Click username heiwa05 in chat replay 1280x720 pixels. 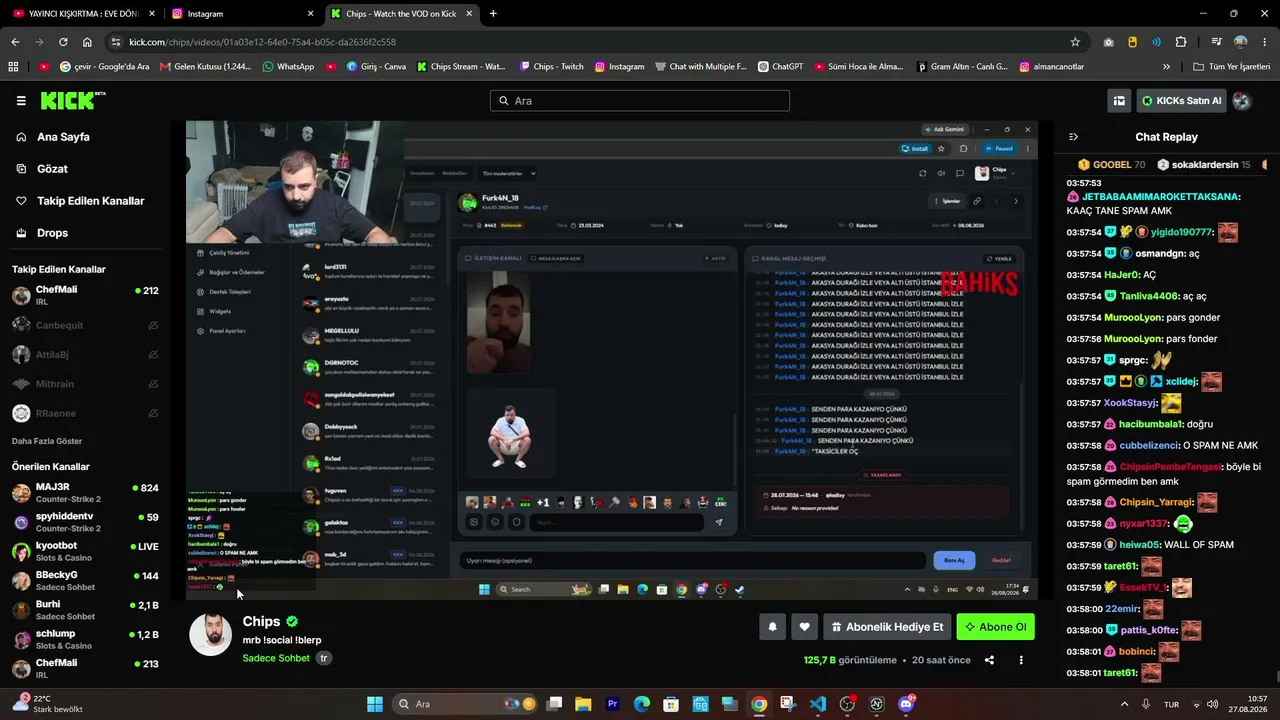pyautogui.click(x=1141, y=545)
